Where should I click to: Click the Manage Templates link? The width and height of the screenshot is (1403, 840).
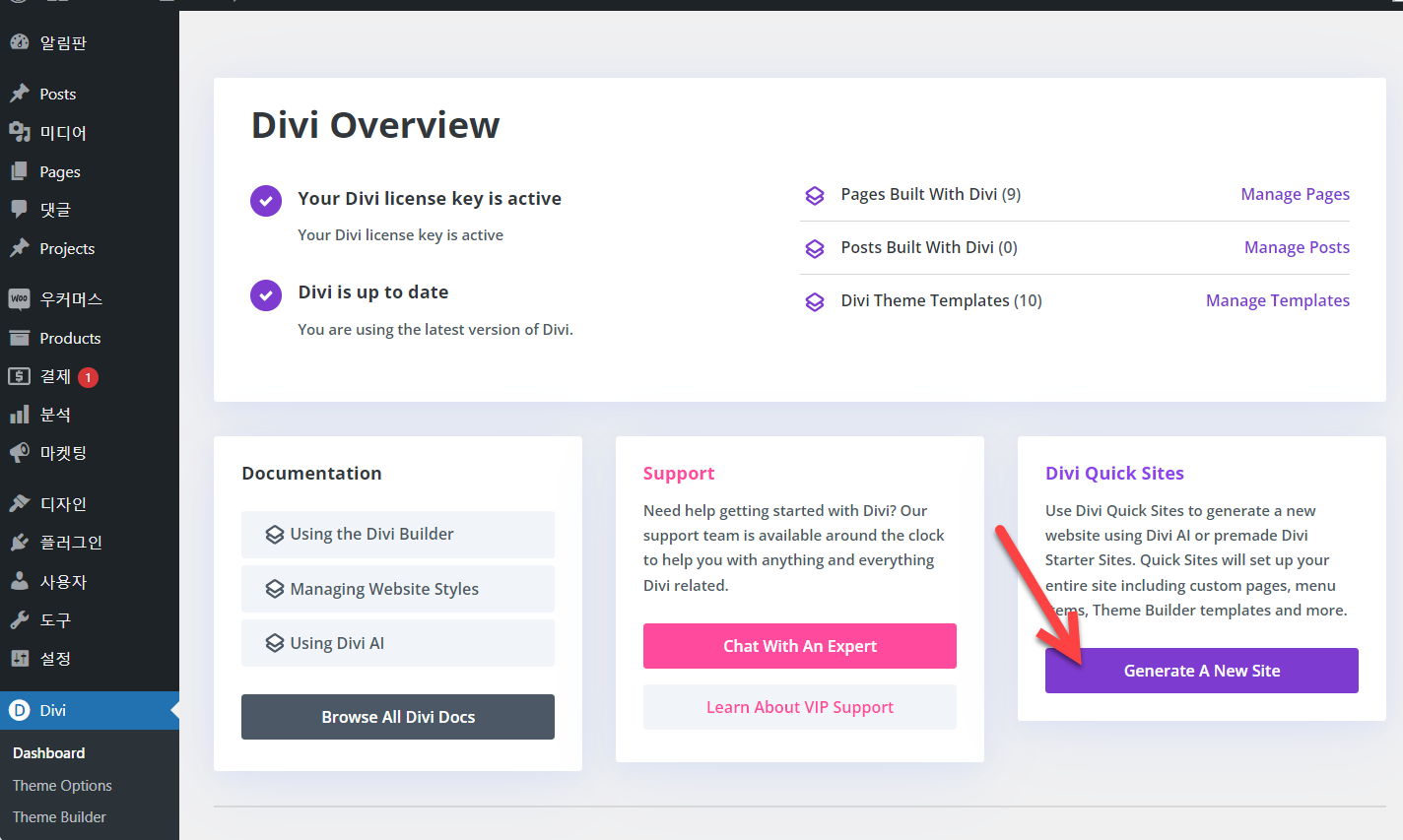pos(1278,300)
